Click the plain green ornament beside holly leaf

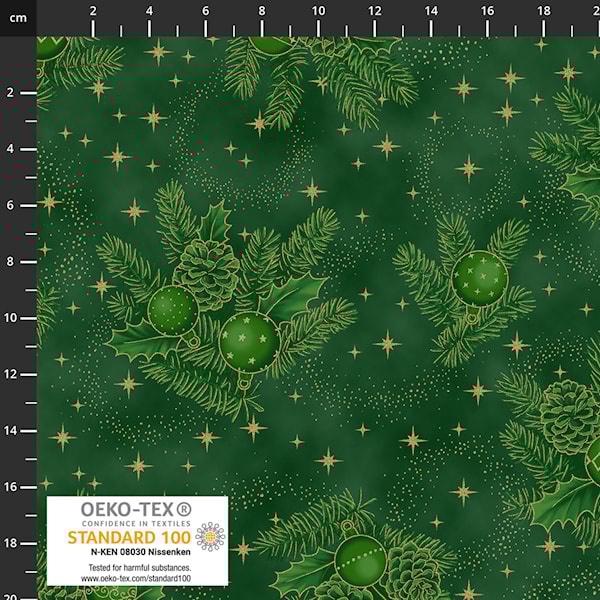coord(173,311)
